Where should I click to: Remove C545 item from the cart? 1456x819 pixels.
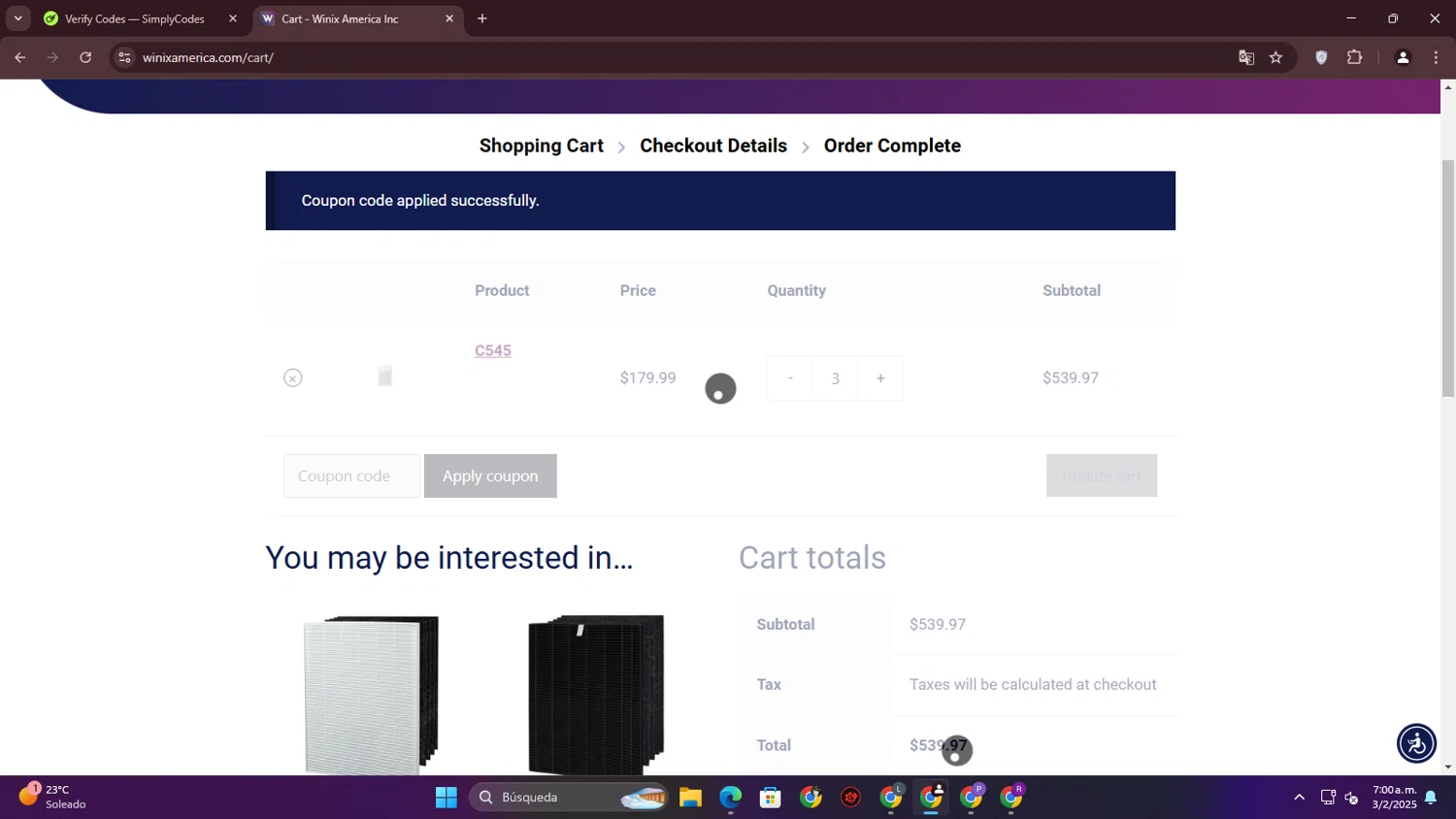pos(293,378)
